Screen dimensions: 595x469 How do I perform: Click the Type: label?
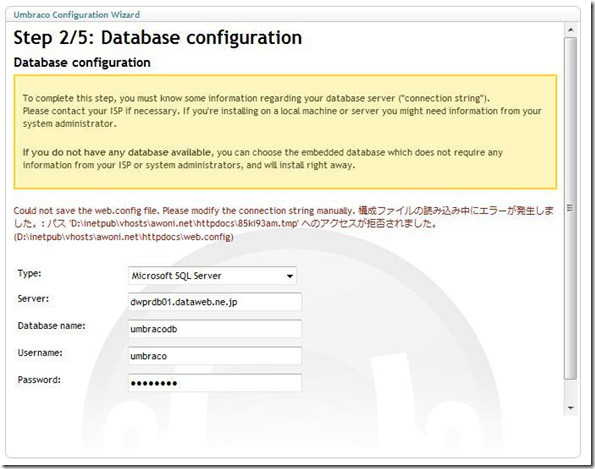29,273
